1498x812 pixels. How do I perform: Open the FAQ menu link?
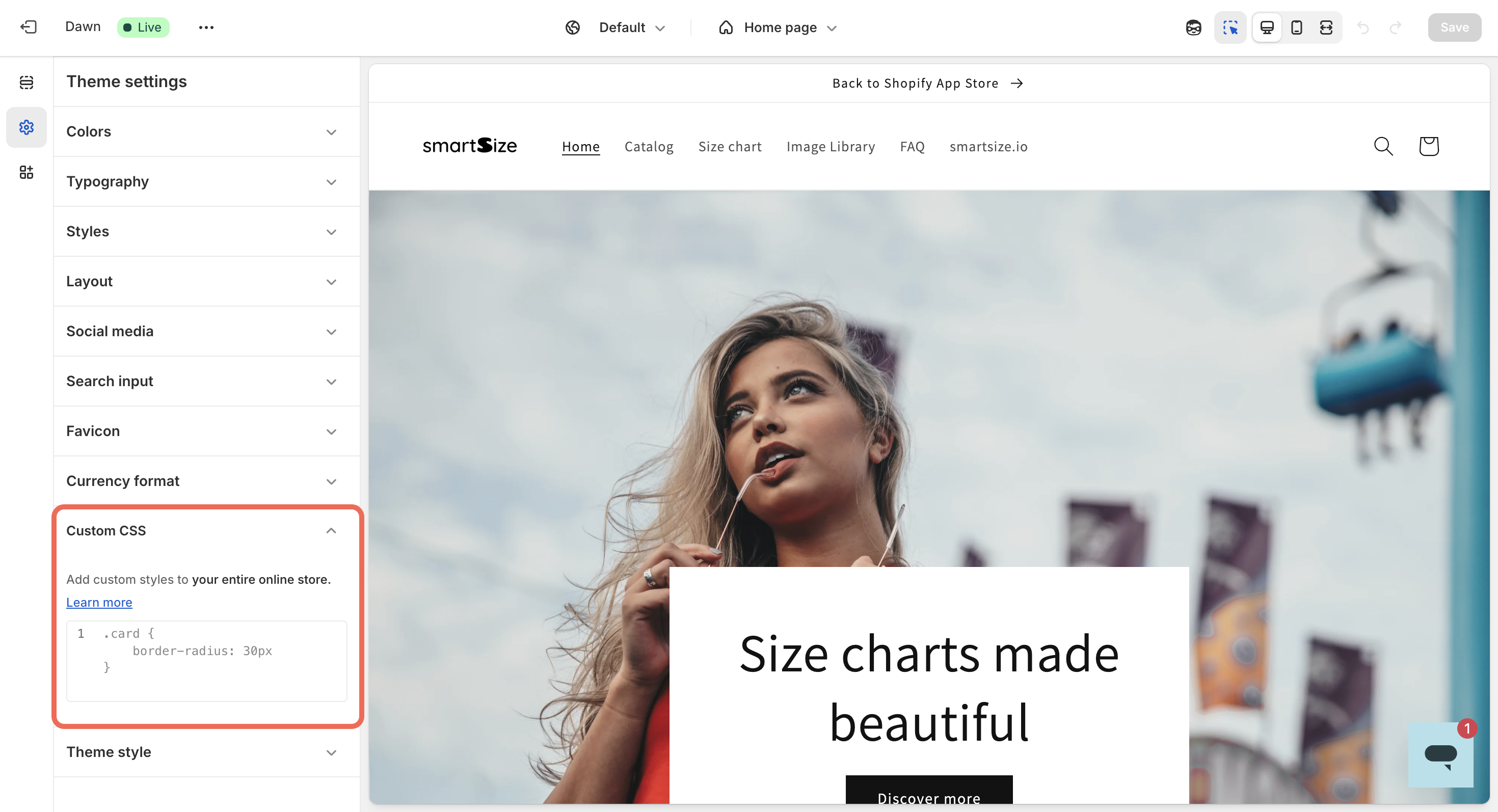click(x=912, y=147)
